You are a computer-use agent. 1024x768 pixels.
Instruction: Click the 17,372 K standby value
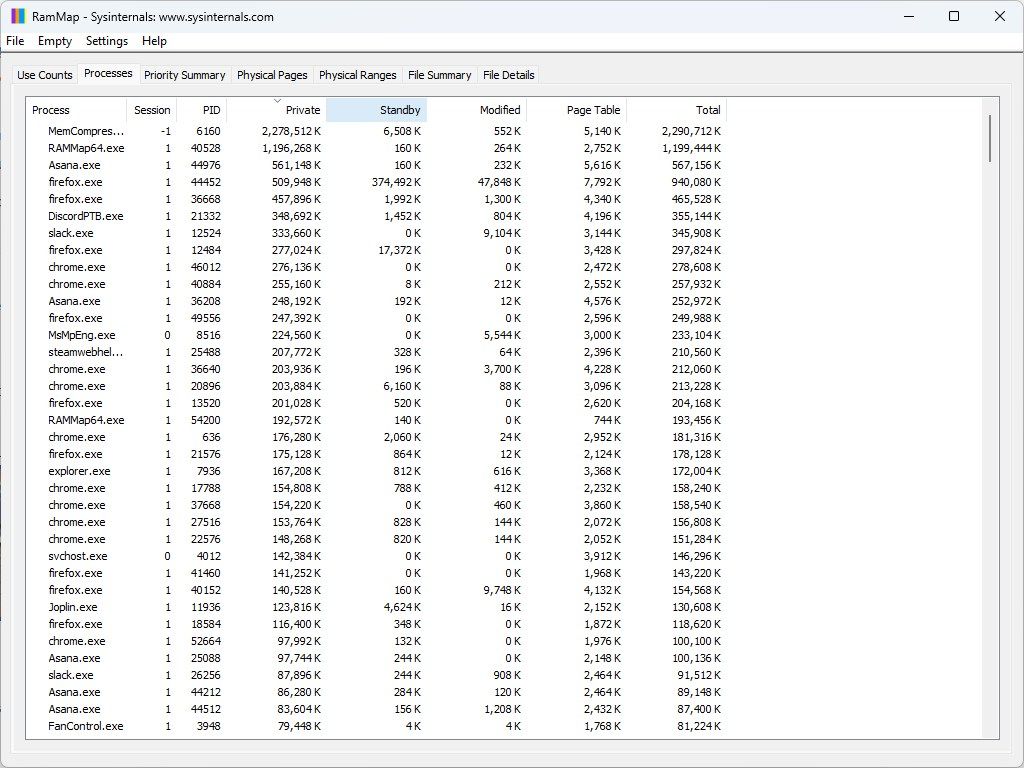pos(399,250)
